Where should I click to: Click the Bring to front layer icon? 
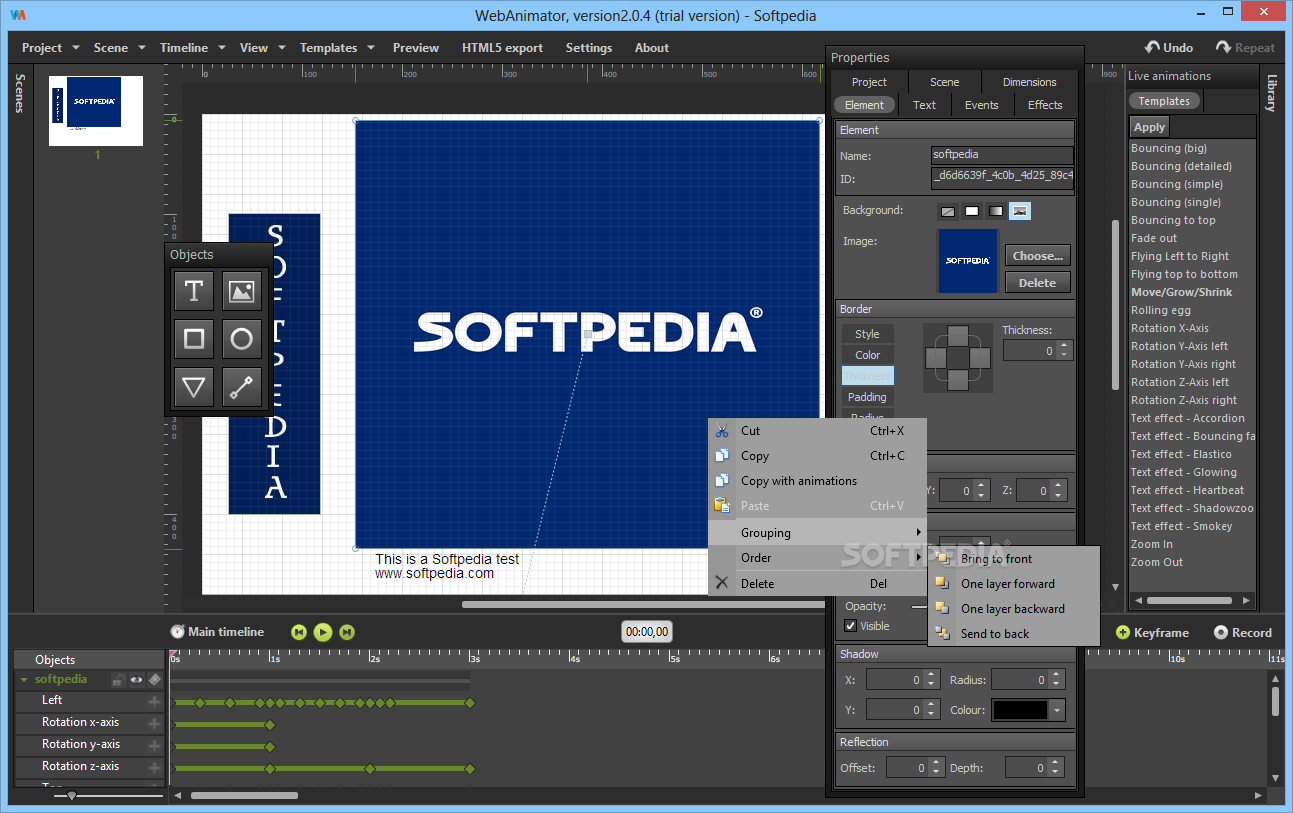pyautogui.click(x=942, y=558)
